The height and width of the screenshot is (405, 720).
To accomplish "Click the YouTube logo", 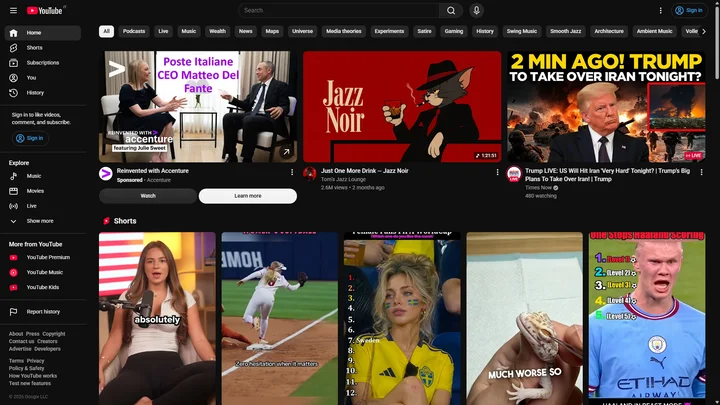I will pos(45,10).
